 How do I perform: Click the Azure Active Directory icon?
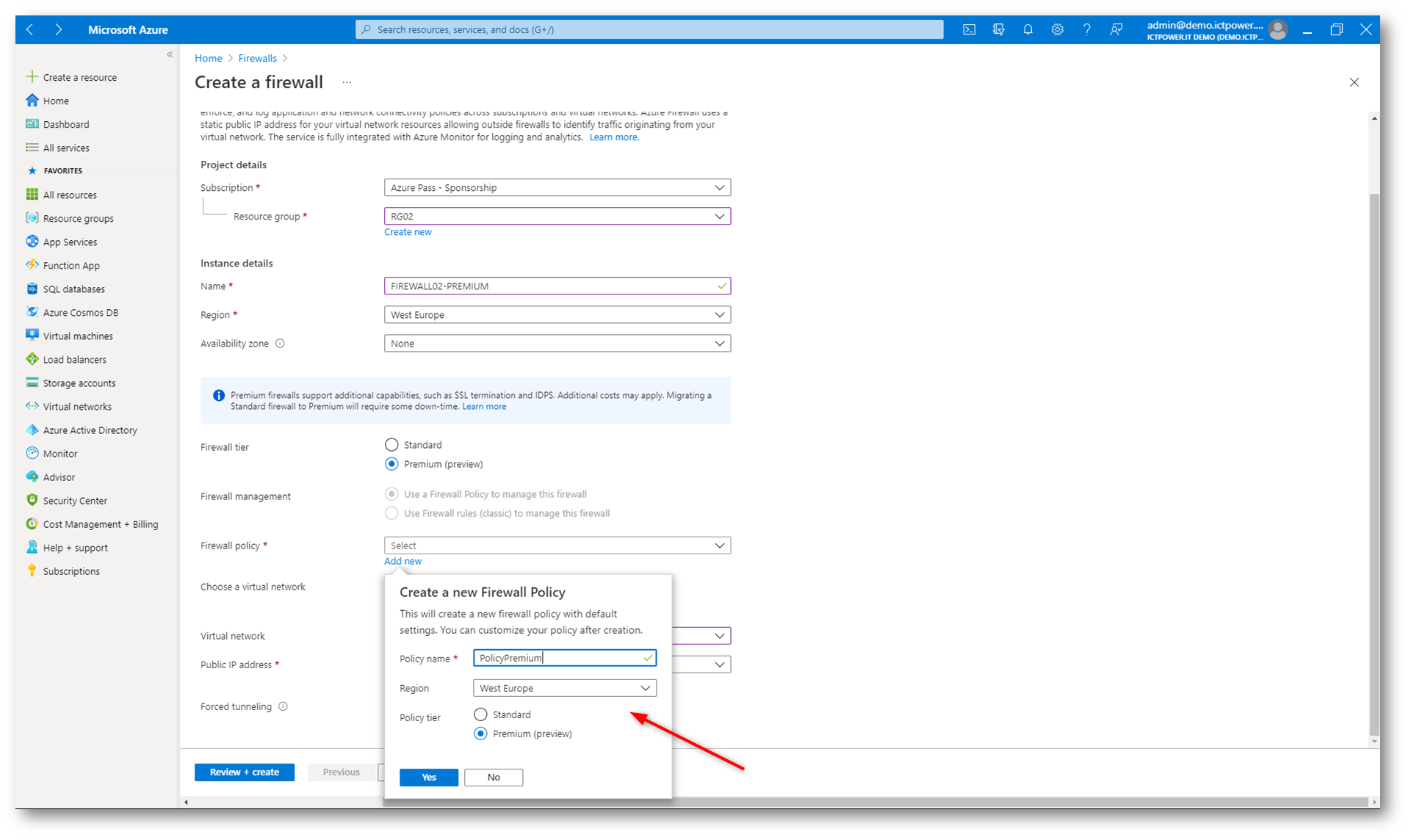(x=32, y=430)
